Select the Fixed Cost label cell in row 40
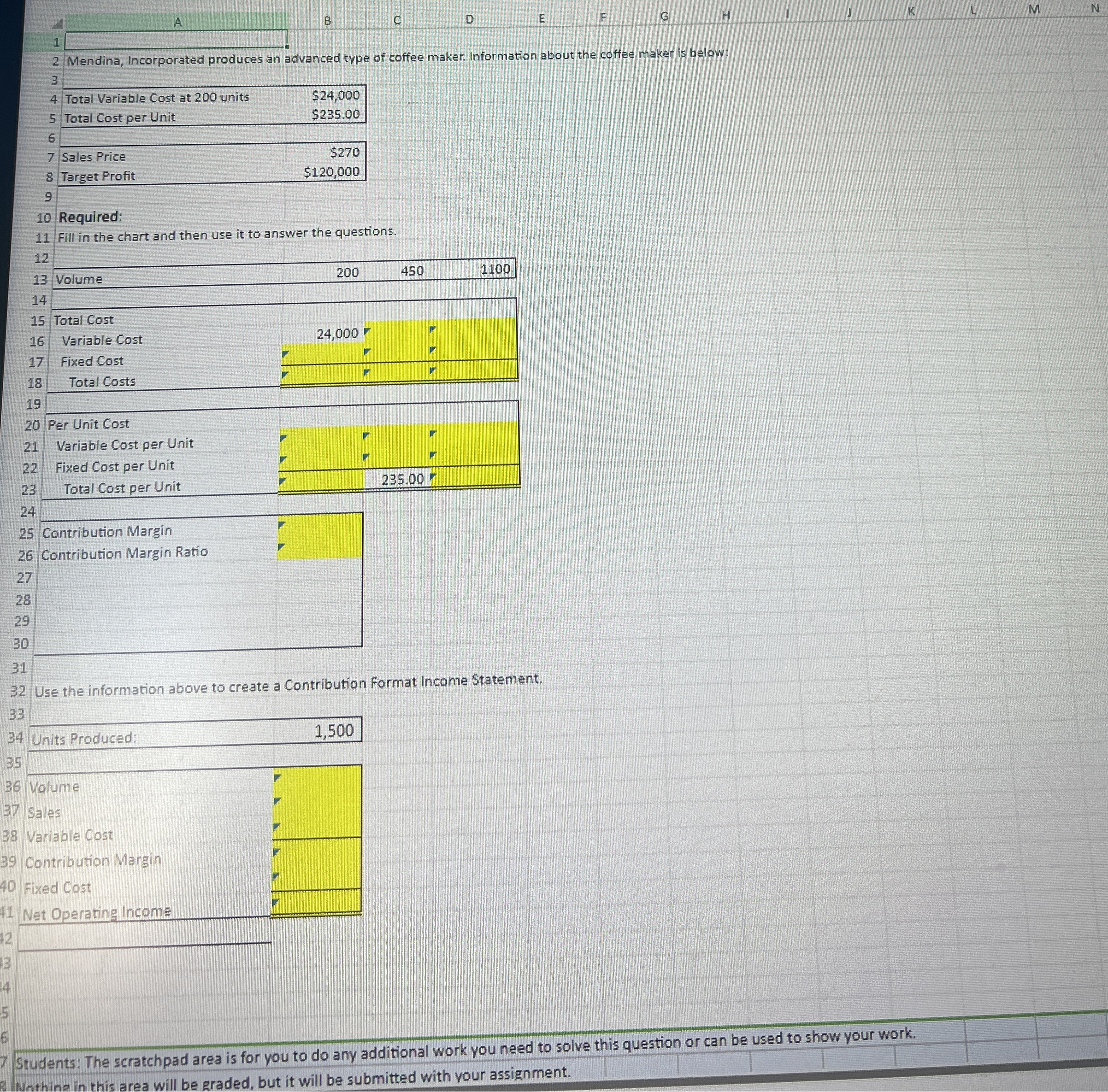Screen dimensions: 1108x1092 point(57,888)
